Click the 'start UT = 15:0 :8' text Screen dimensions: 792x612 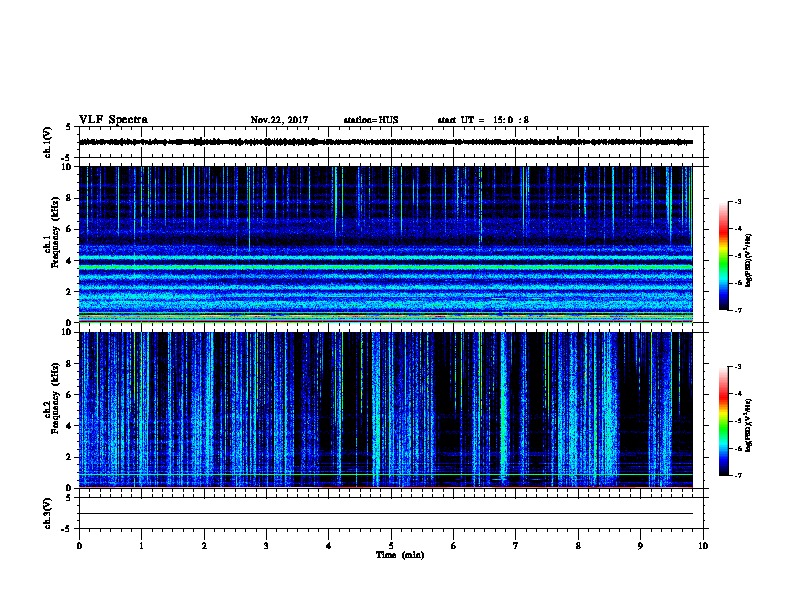tap(483, 120)
